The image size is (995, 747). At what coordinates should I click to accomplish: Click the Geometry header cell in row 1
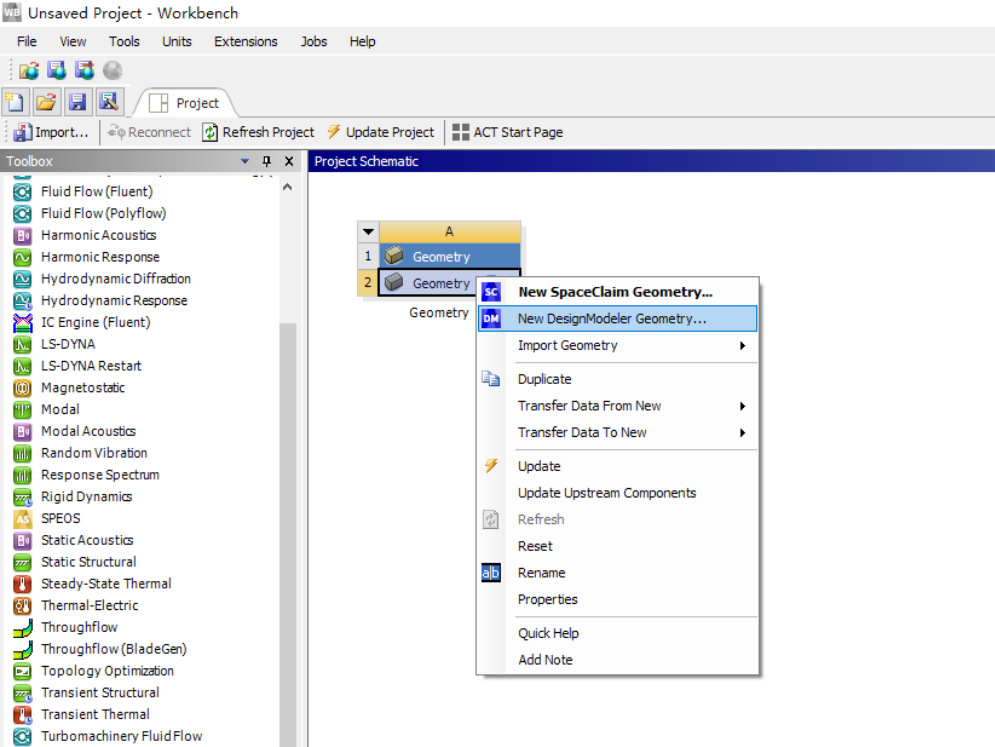point(450,256)
